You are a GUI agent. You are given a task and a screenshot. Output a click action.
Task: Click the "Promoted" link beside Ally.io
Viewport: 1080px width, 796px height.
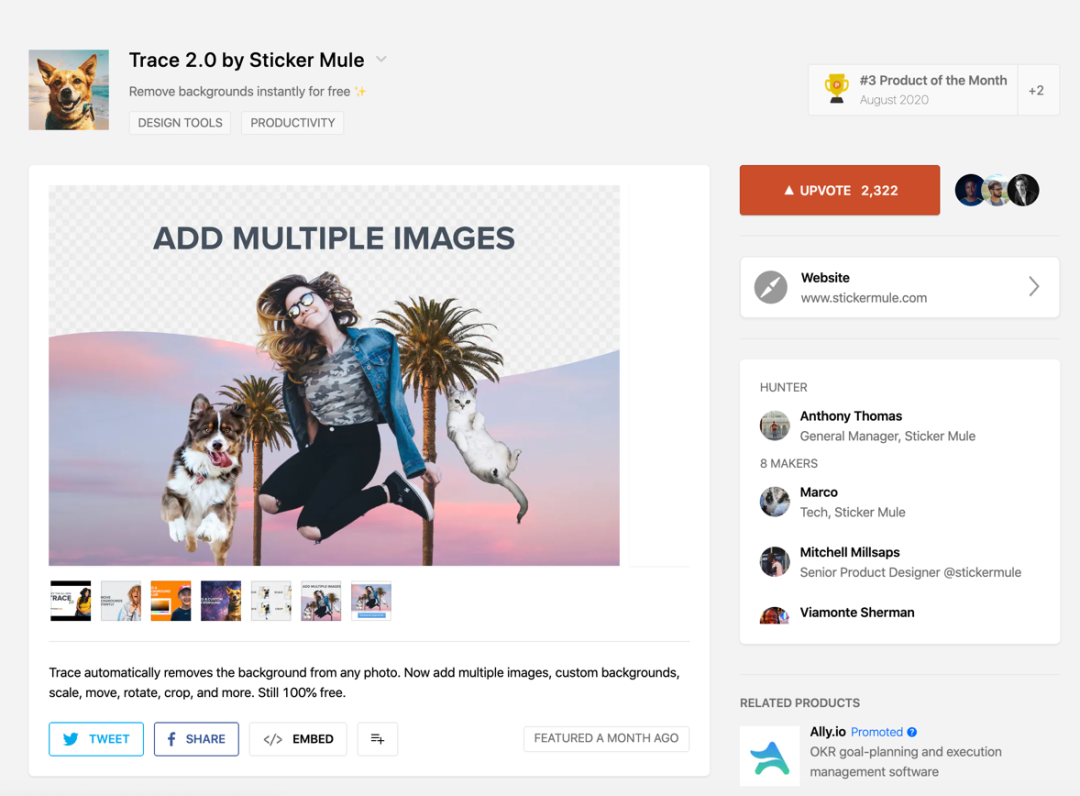pyautogui.click(x=876, y=732)
